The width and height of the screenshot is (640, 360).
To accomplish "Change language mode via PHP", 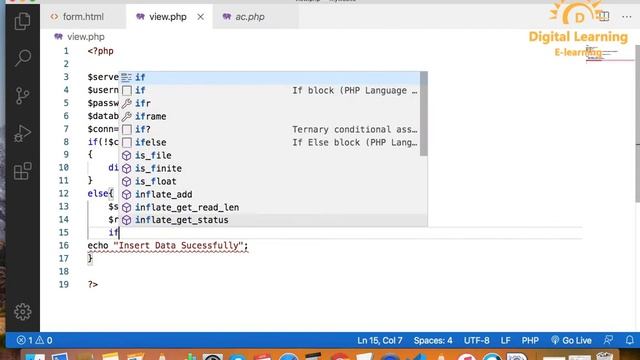I will [x=530, y=340].
